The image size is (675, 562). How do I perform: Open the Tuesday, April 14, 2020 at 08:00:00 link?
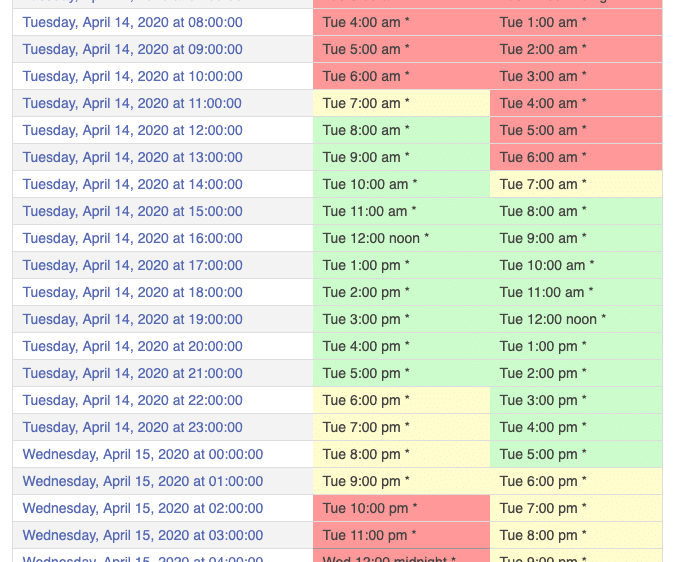click(x=132, y=22)
